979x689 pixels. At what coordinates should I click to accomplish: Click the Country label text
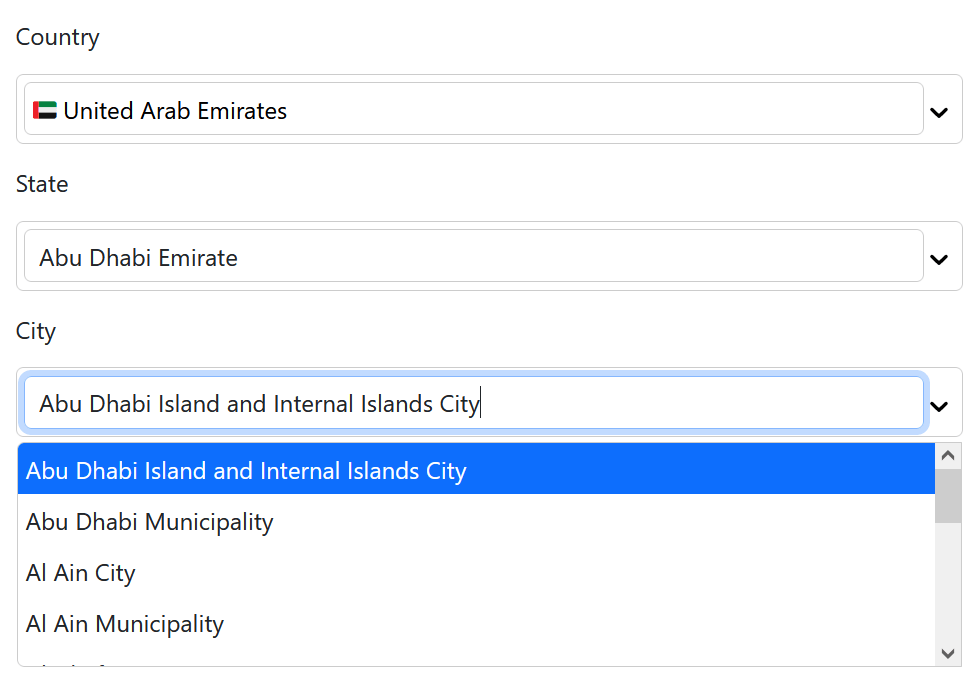[57, 37]
